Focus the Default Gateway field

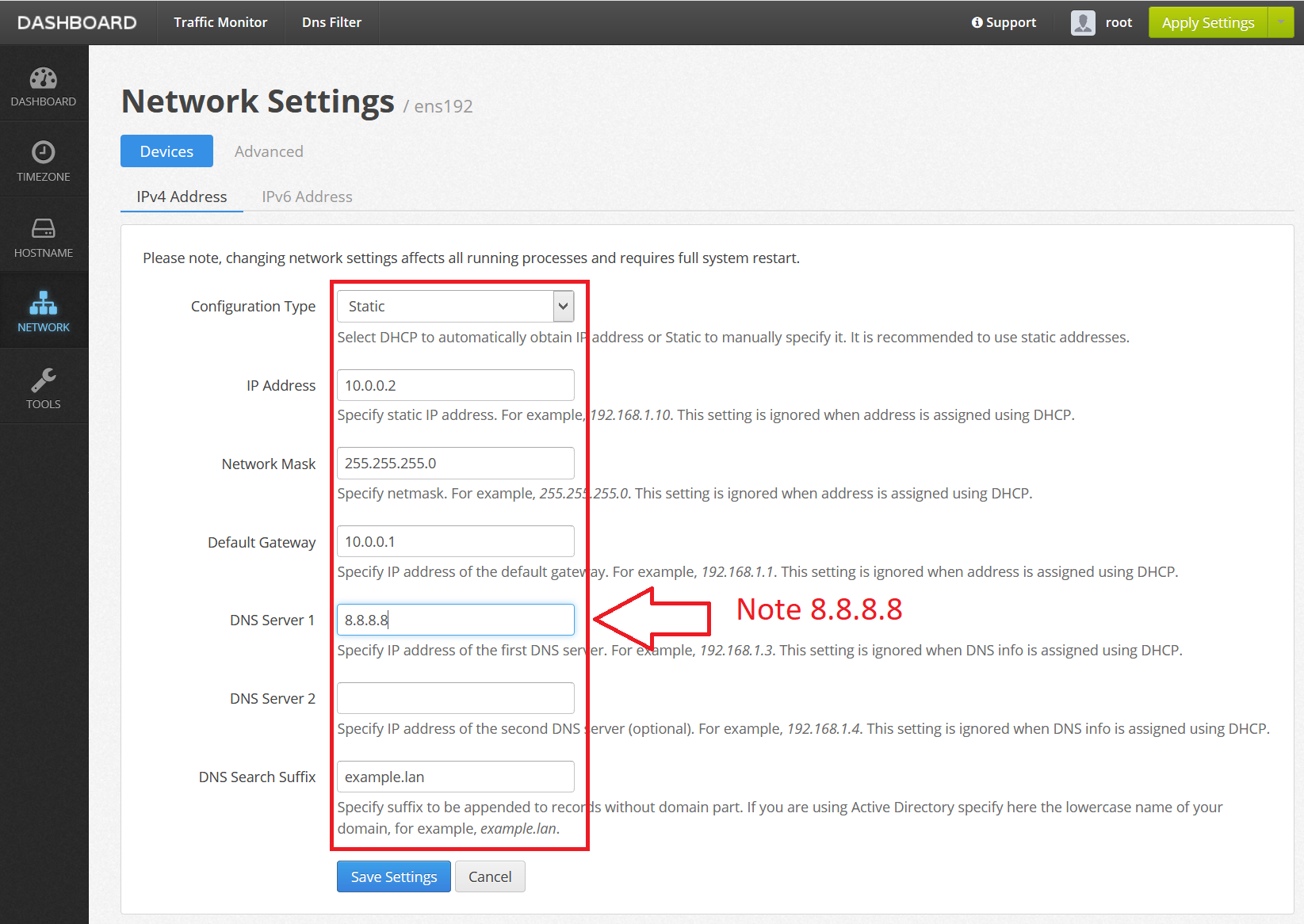pos(455,541)
